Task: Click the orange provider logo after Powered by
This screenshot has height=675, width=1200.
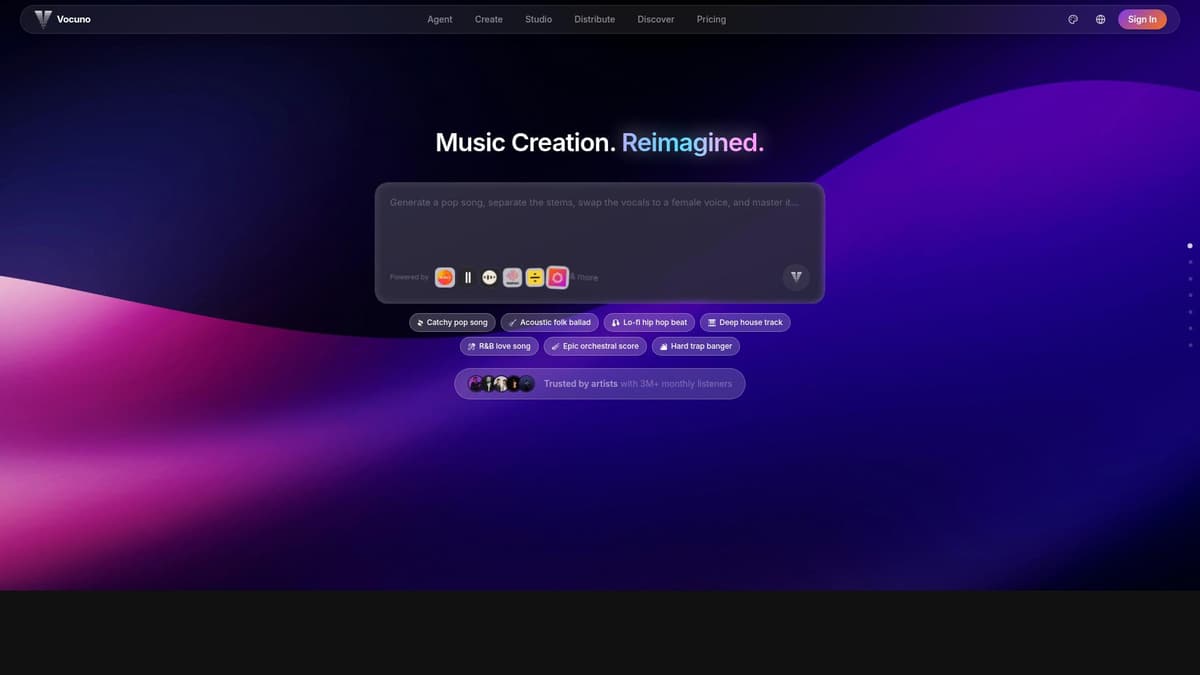Action: (x=445, y=277)
